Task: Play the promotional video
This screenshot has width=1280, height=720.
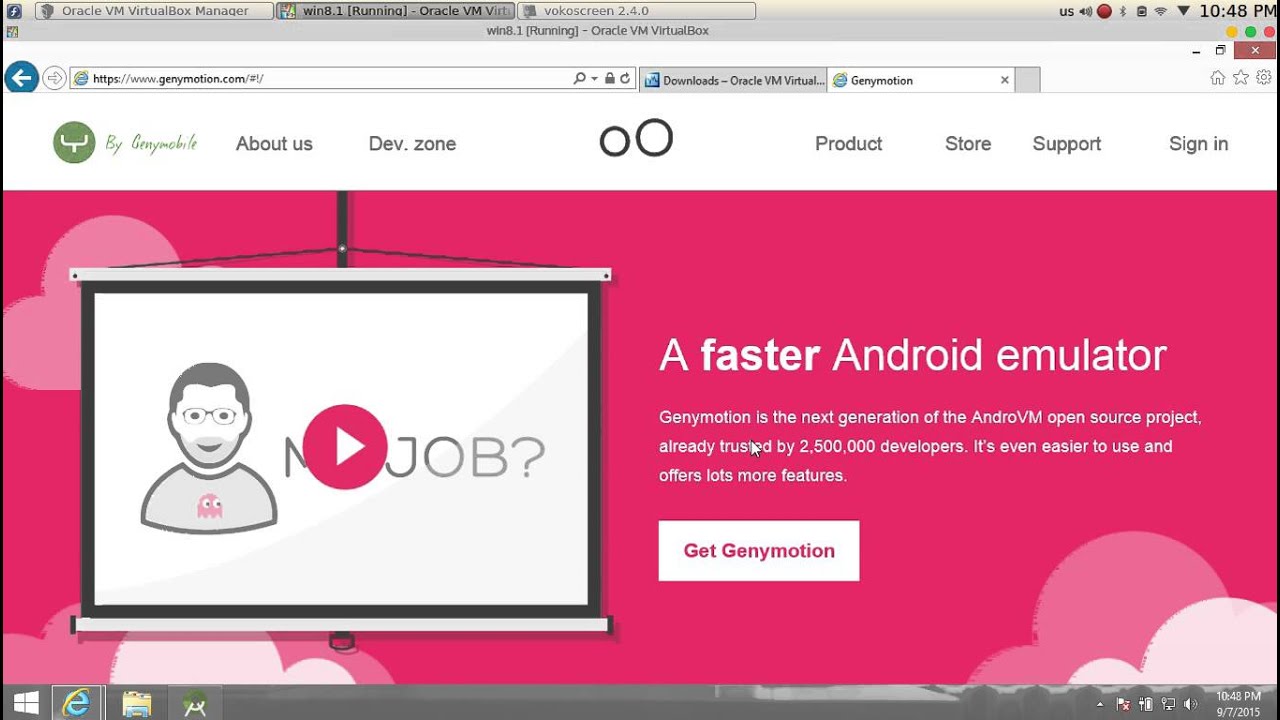Action: [344, 447]
